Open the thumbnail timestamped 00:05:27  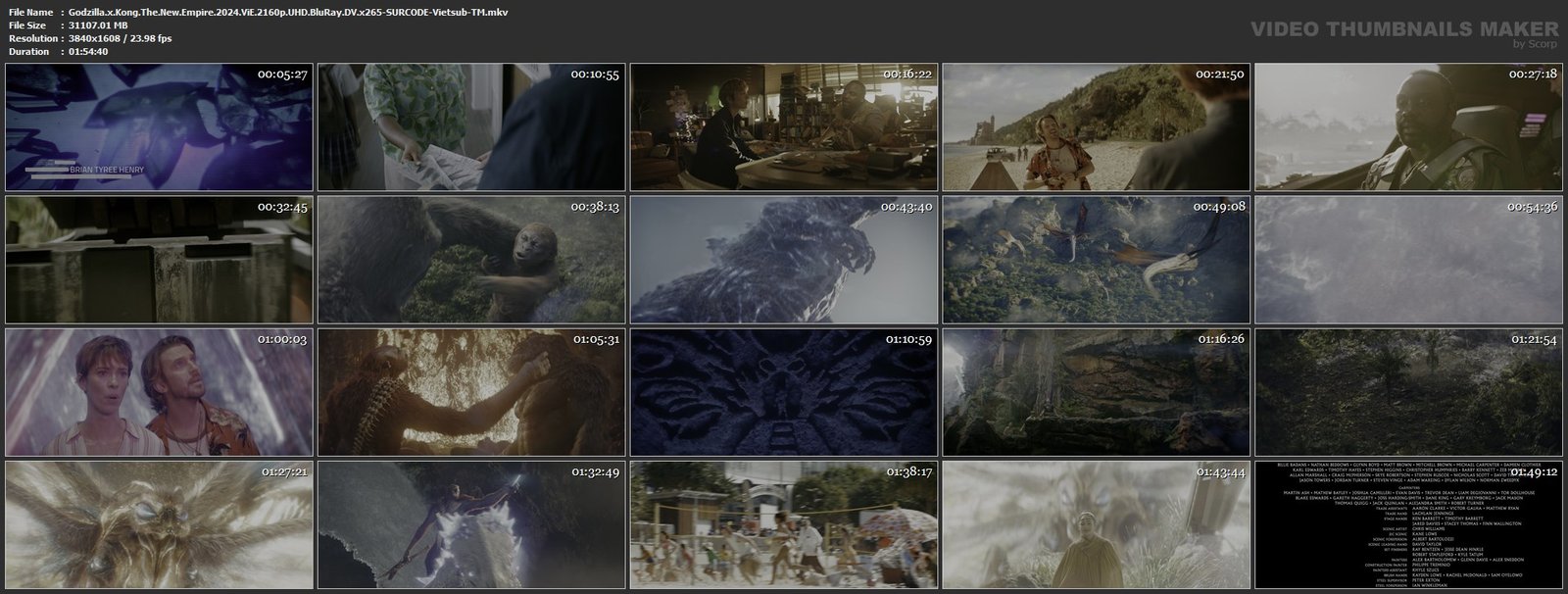click(159, 127)
